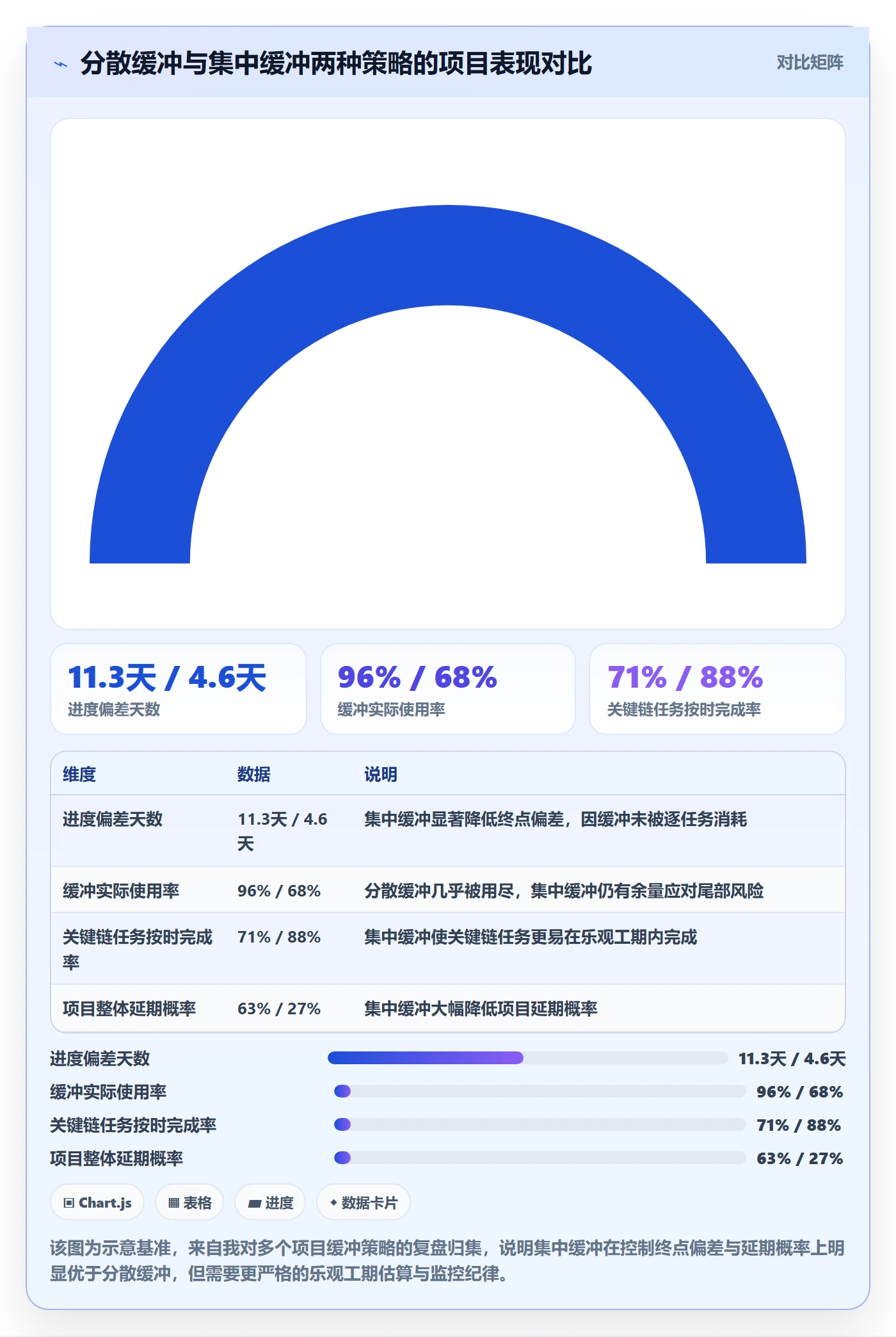896x1337 pixels.
Task: Click the 说明 column header
Action: 381,774
